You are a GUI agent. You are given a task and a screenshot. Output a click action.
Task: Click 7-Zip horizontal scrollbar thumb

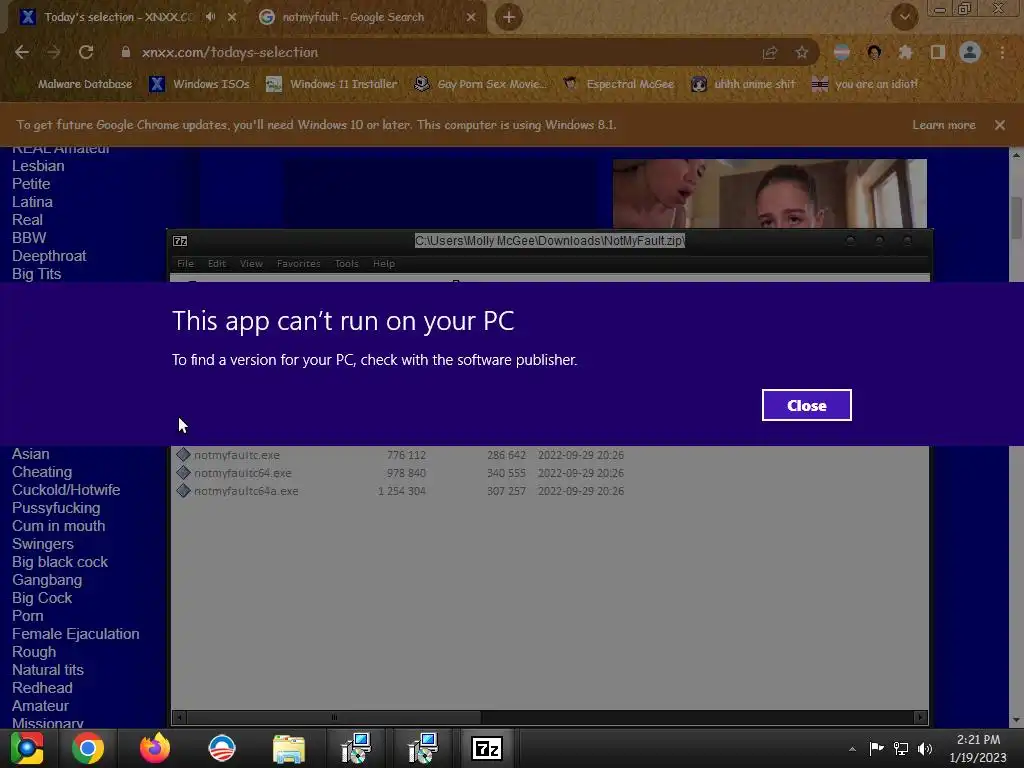click(x=334, y=717)
